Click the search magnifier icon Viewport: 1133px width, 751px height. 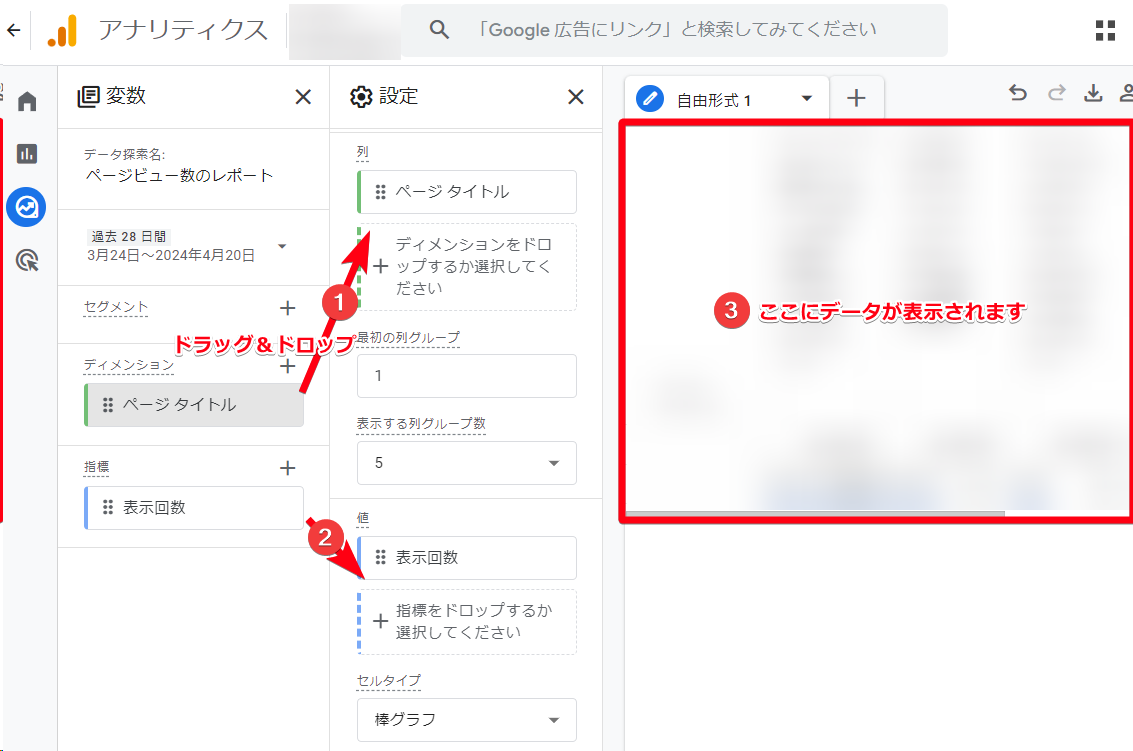[x=439, y=30]
